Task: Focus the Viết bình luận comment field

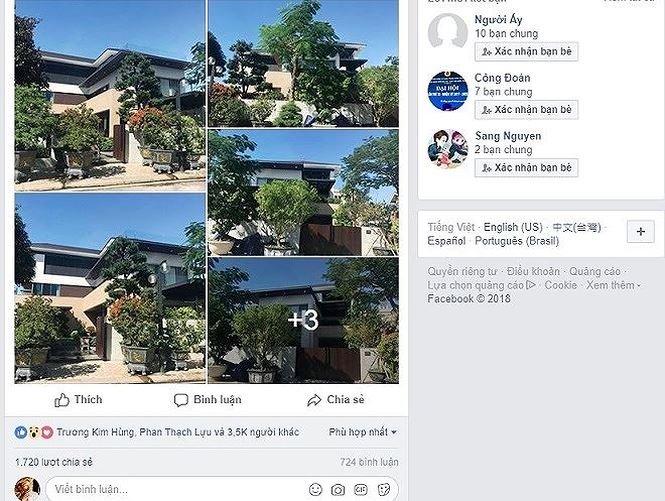Action: click(176, 490)
